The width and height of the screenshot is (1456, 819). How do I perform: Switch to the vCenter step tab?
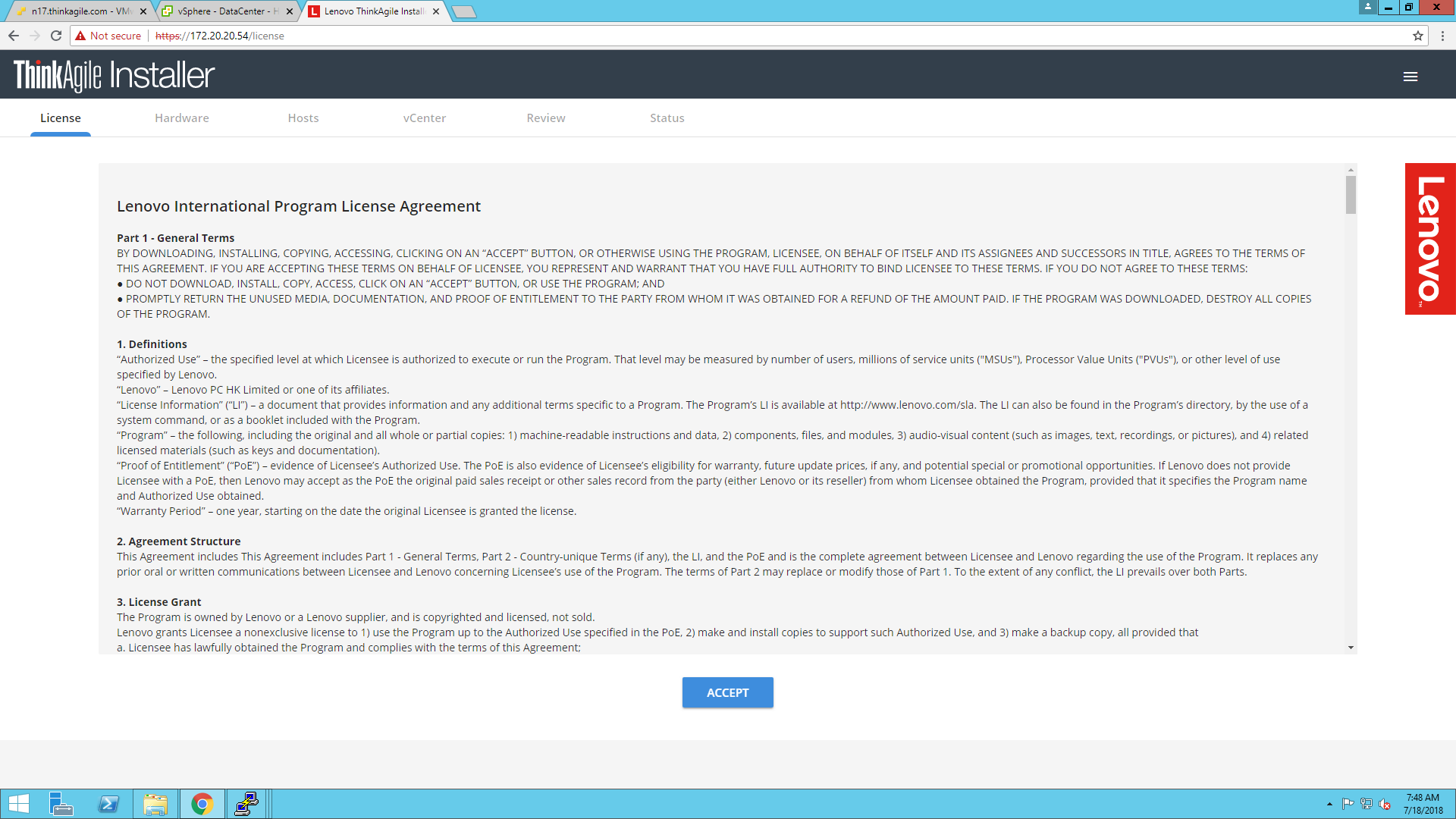[424, 118]
